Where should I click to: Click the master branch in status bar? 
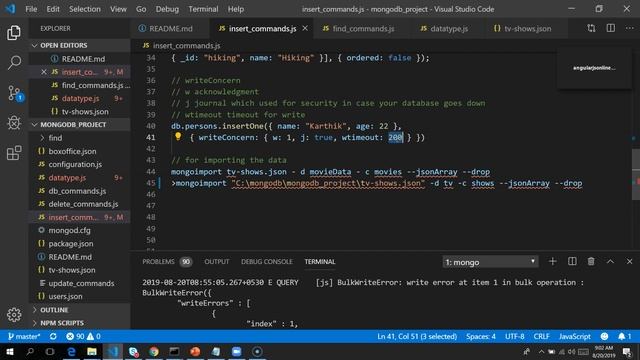tap(24, 336)
